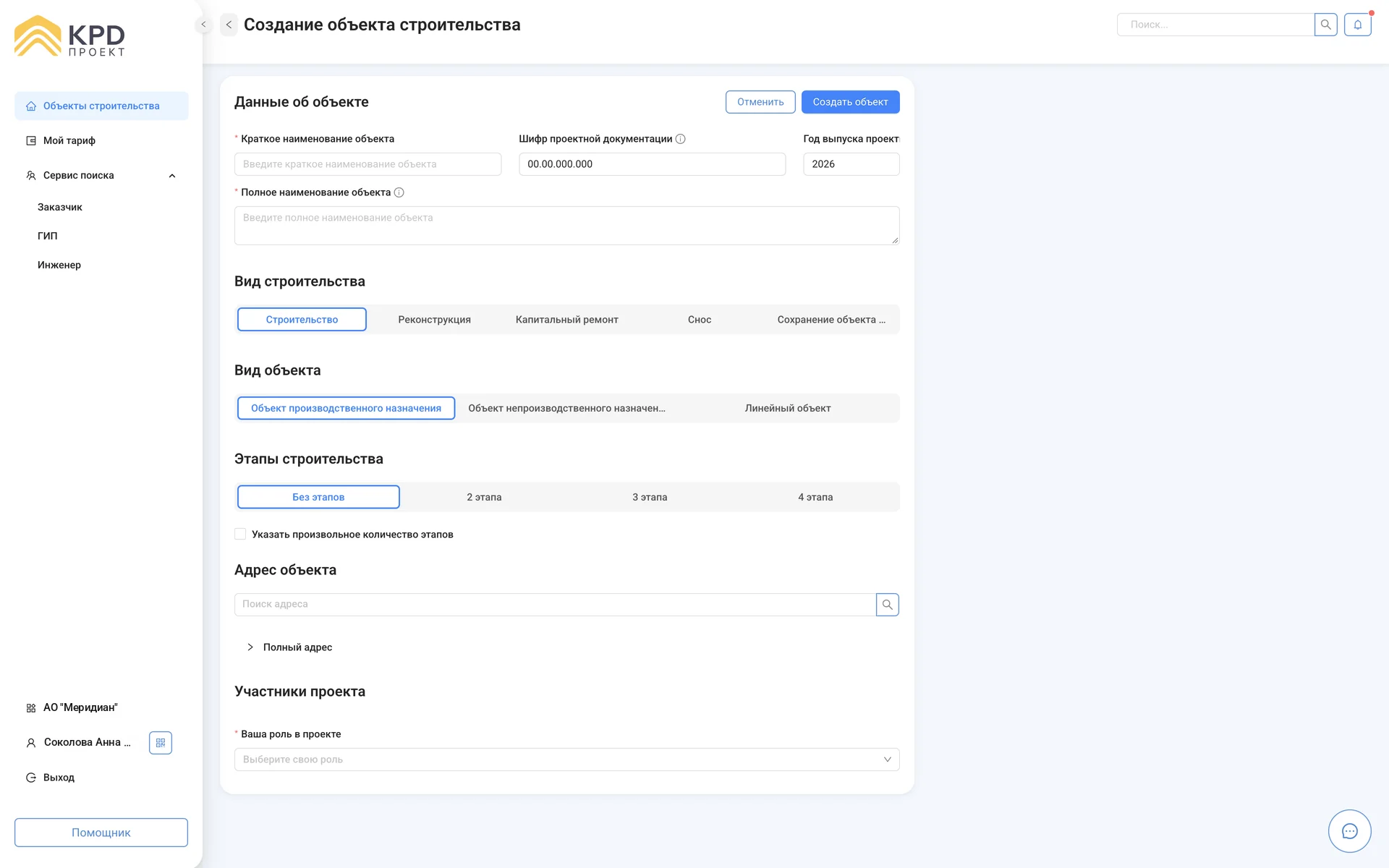Select 2 этапа option
Image resolution: width=1389 pixels, height=868 pixels.
click(484, 497)
